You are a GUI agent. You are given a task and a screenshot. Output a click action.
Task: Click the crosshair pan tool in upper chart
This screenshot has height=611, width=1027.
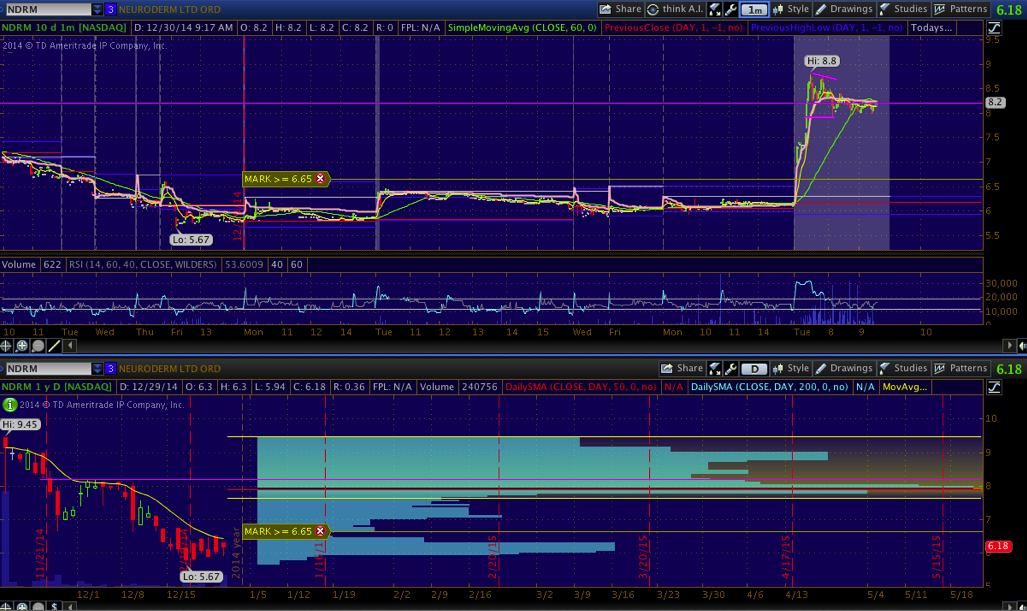click(x=8, y=345)
